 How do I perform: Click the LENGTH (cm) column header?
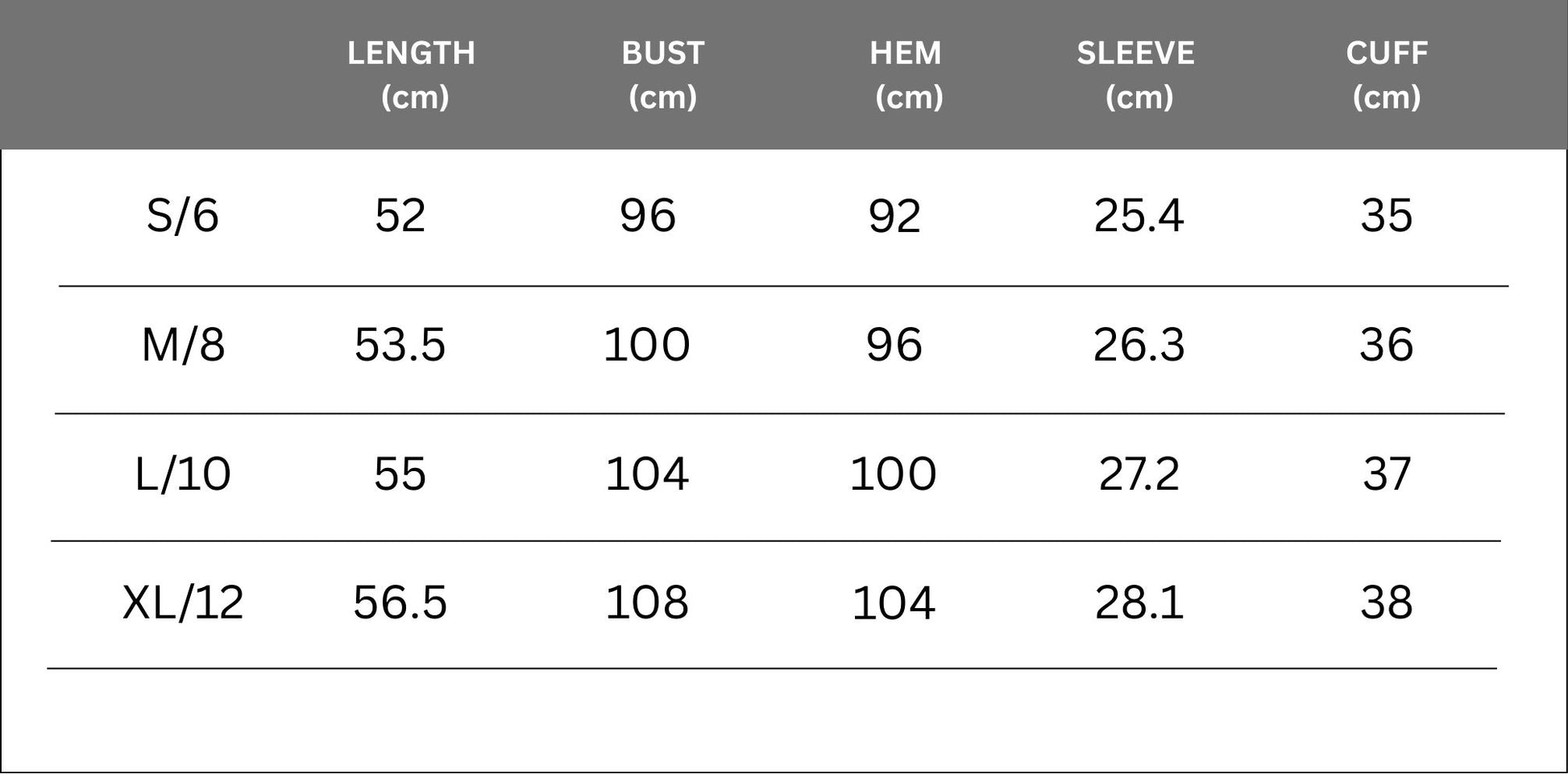pos(412,75)
